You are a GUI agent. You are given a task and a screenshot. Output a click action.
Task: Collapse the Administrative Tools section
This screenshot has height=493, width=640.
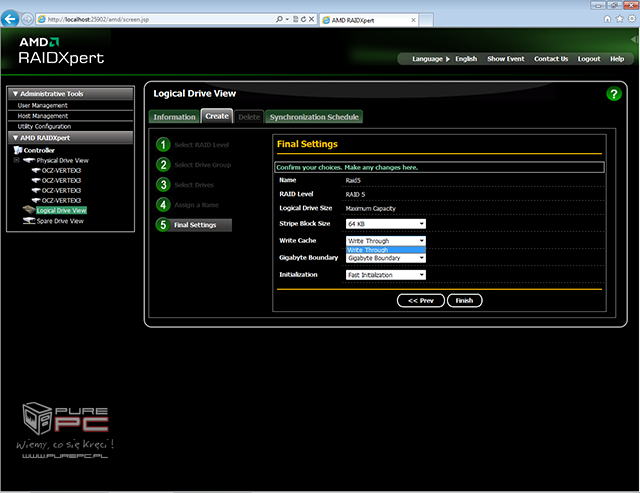[12, 94]
